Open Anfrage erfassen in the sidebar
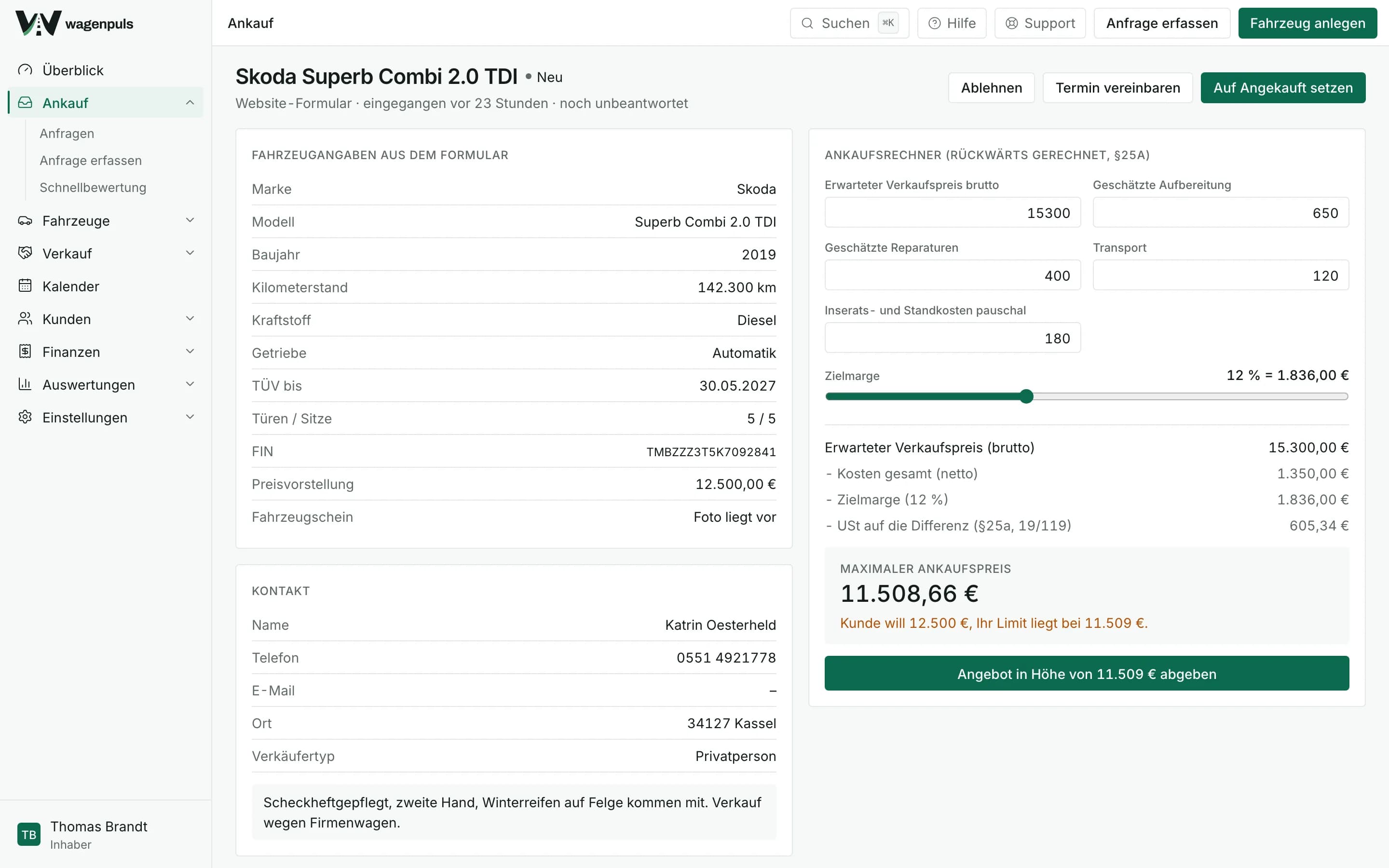The height and width of the screenshot is (868, 1389). tap(91, 160)
